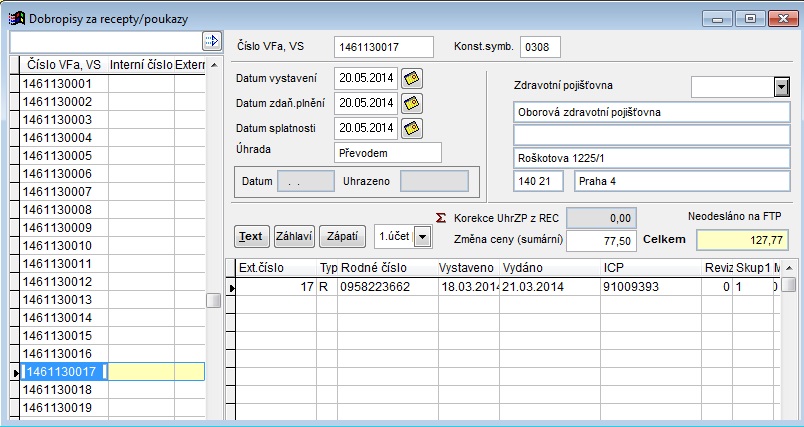
Task: Select invoice row 1461130005
Action: coord(112,156)
